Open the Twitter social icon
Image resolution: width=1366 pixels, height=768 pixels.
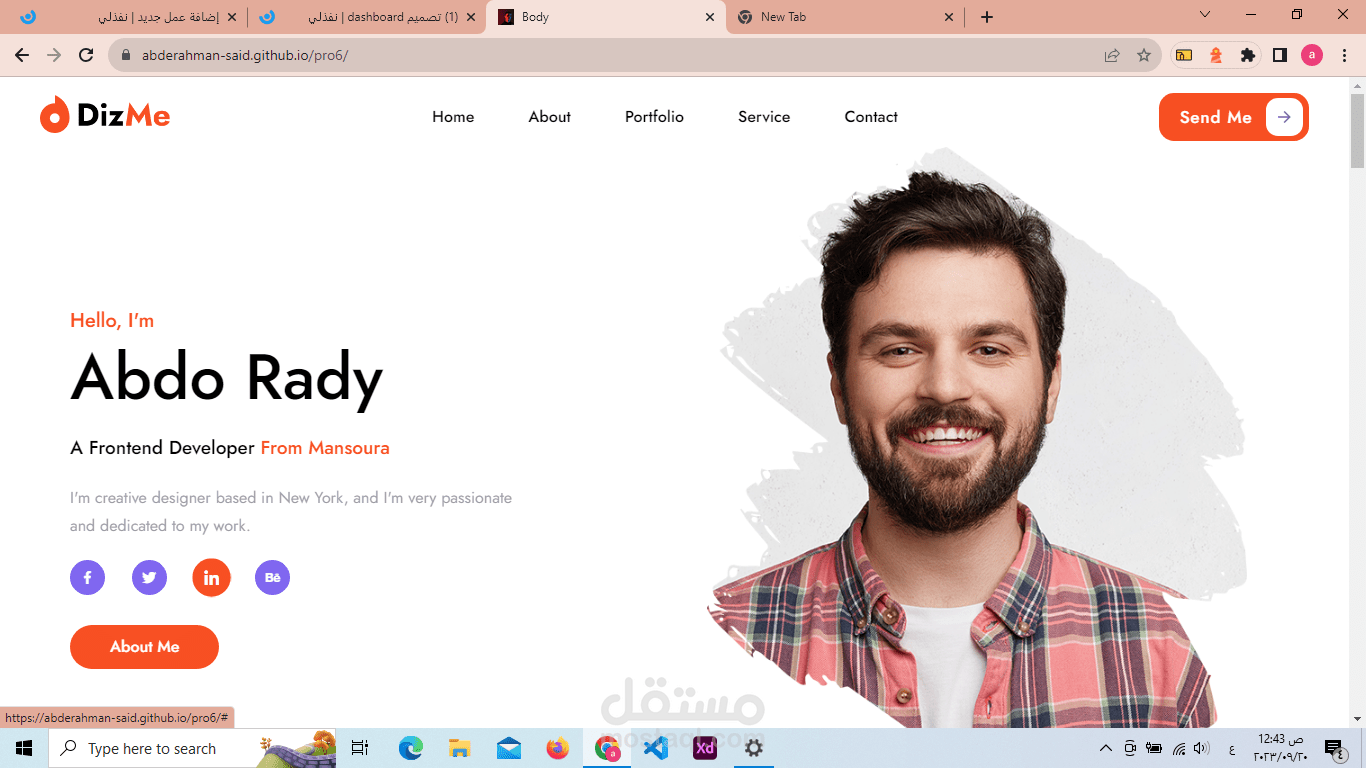point(149,577)
